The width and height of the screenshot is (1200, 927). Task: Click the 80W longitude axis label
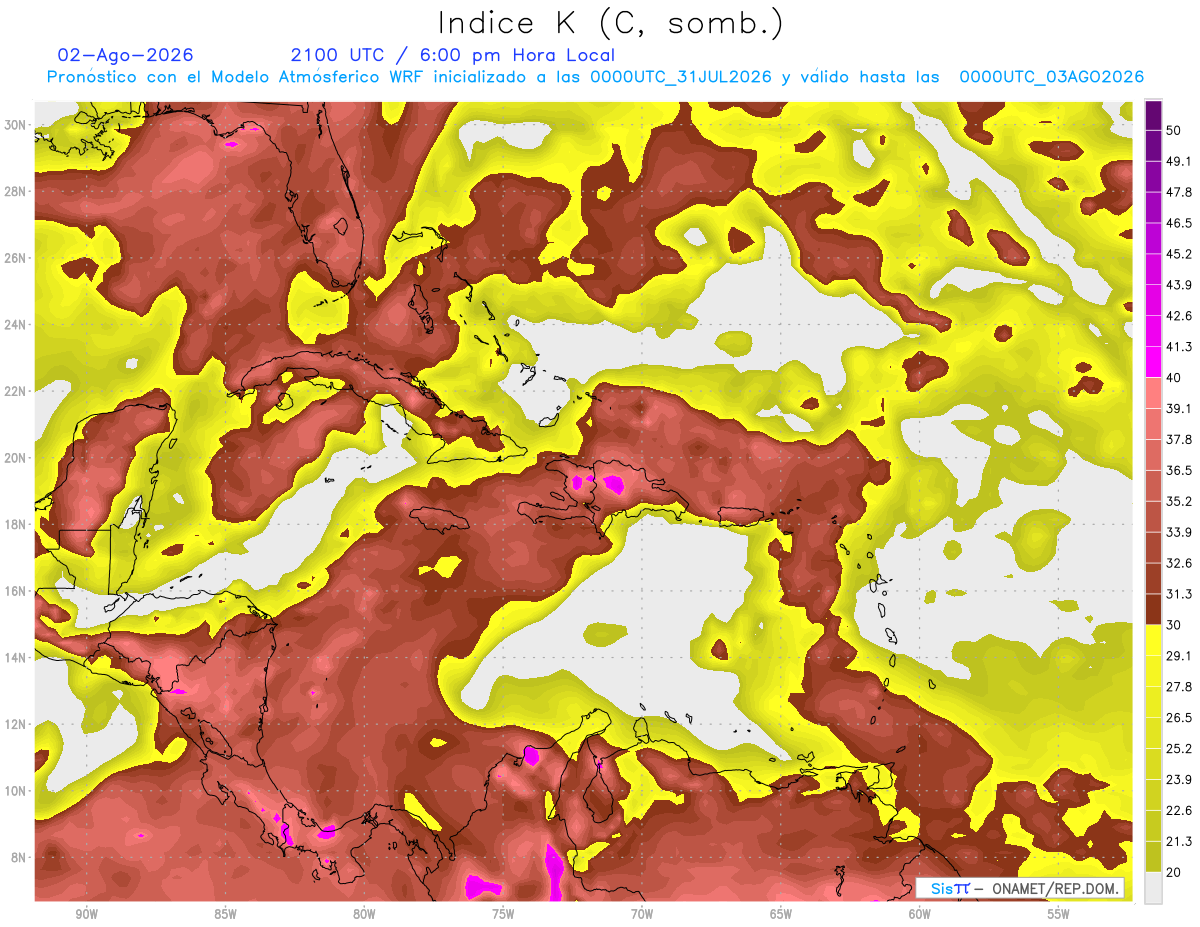(x=364, y=914)
